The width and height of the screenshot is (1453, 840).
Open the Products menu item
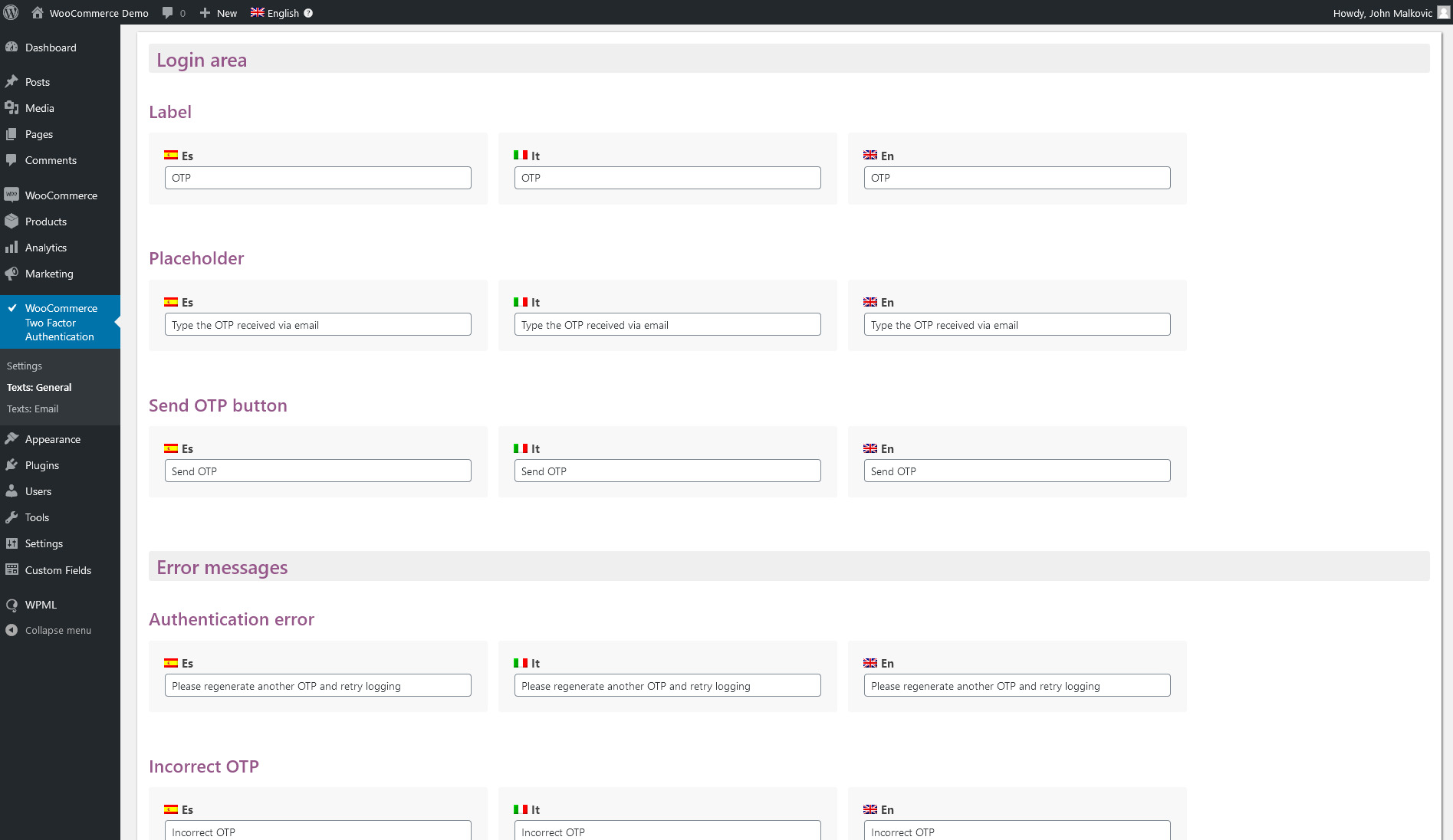pyautogui.click(x=46, y=221)
